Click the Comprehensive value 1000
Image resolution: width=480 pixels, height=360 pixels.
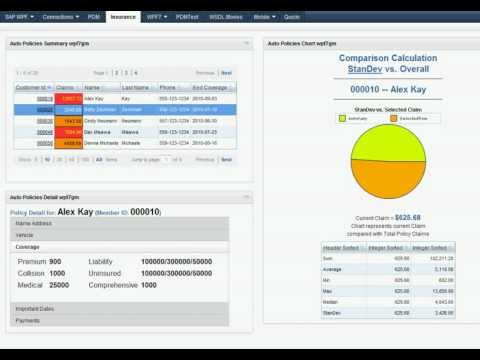click(149, 285)
